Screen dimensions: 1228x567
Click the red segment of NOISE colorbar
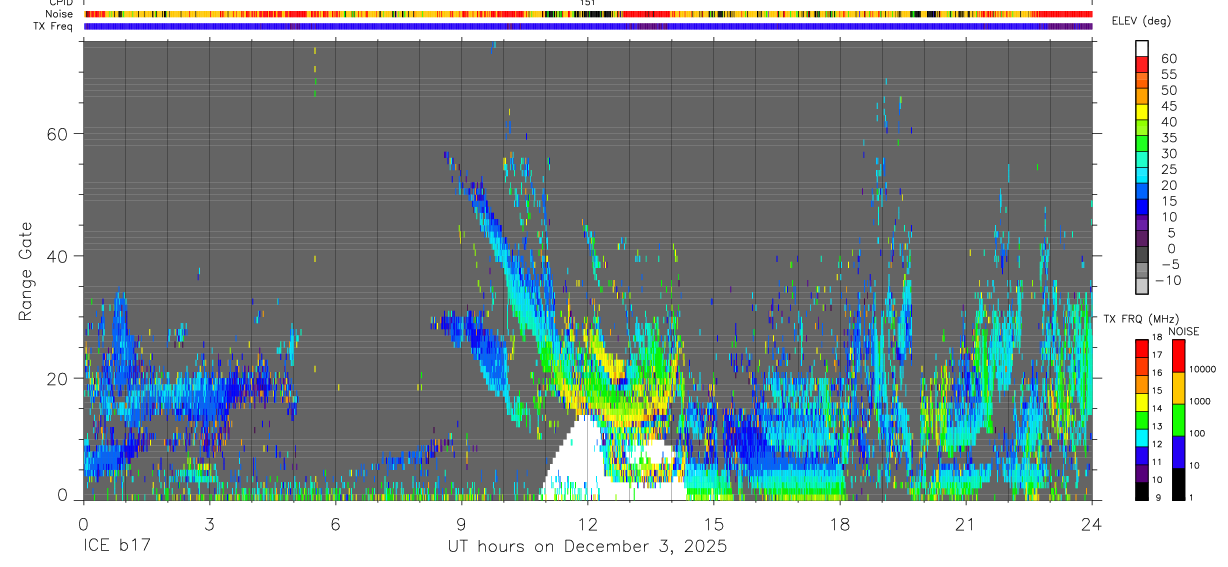(x=1177, y=355)
